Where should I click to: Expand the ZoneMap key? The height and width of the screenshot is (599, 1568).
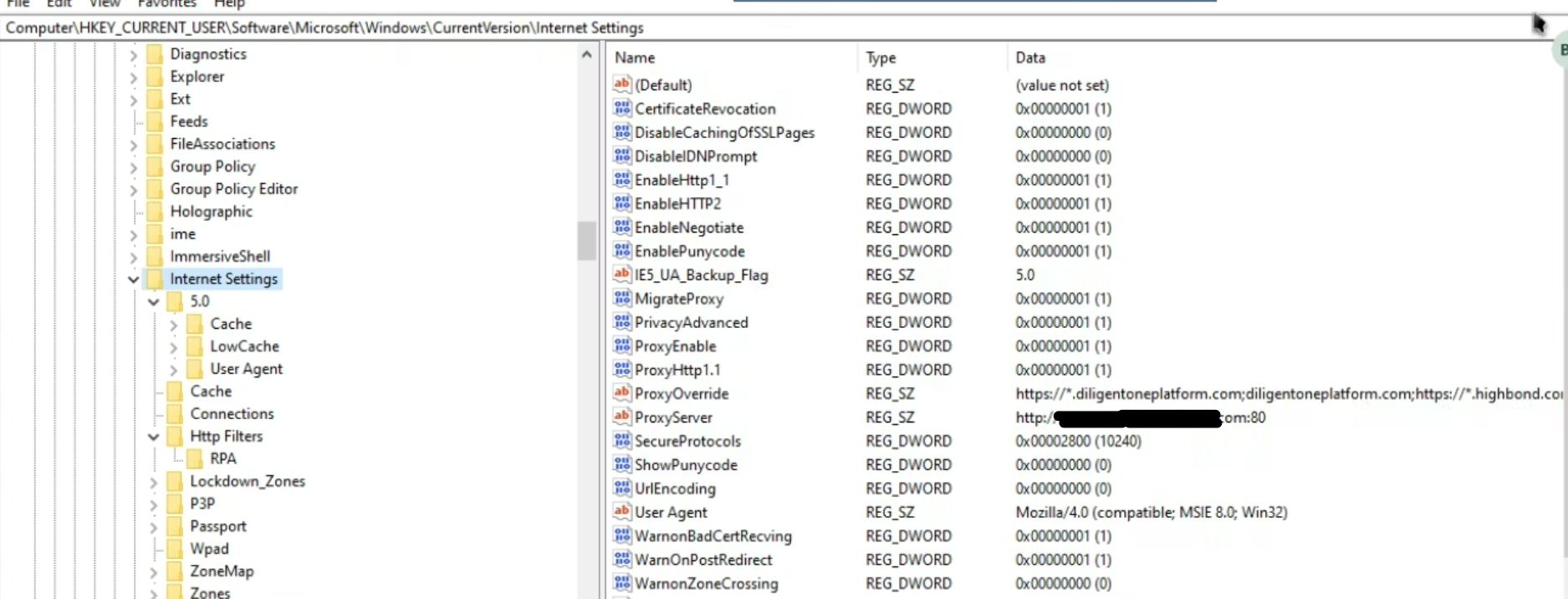click(x=154, y=572)
